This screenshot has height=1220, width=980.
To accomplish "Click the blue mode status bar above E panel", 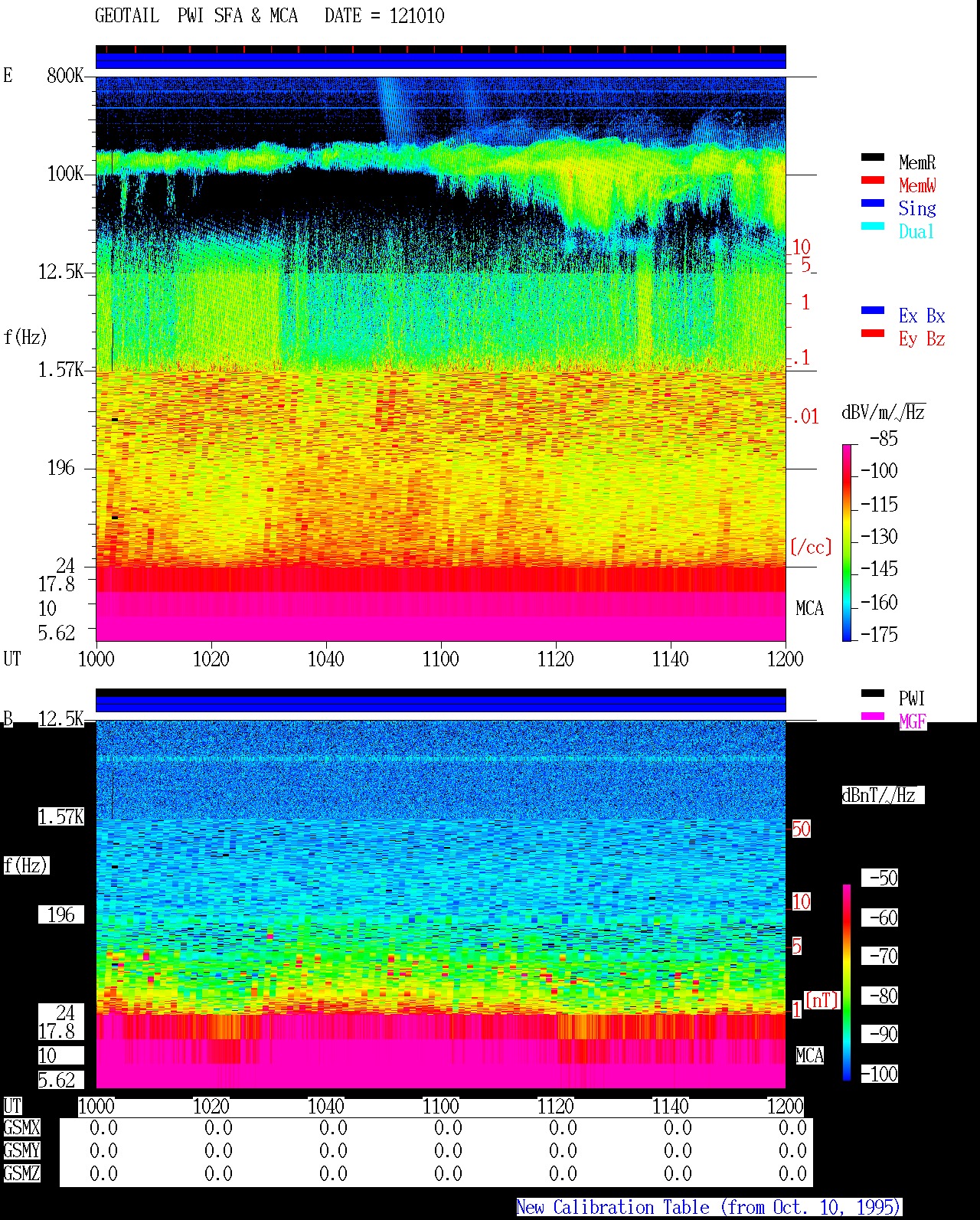I will tap(440, 60).
